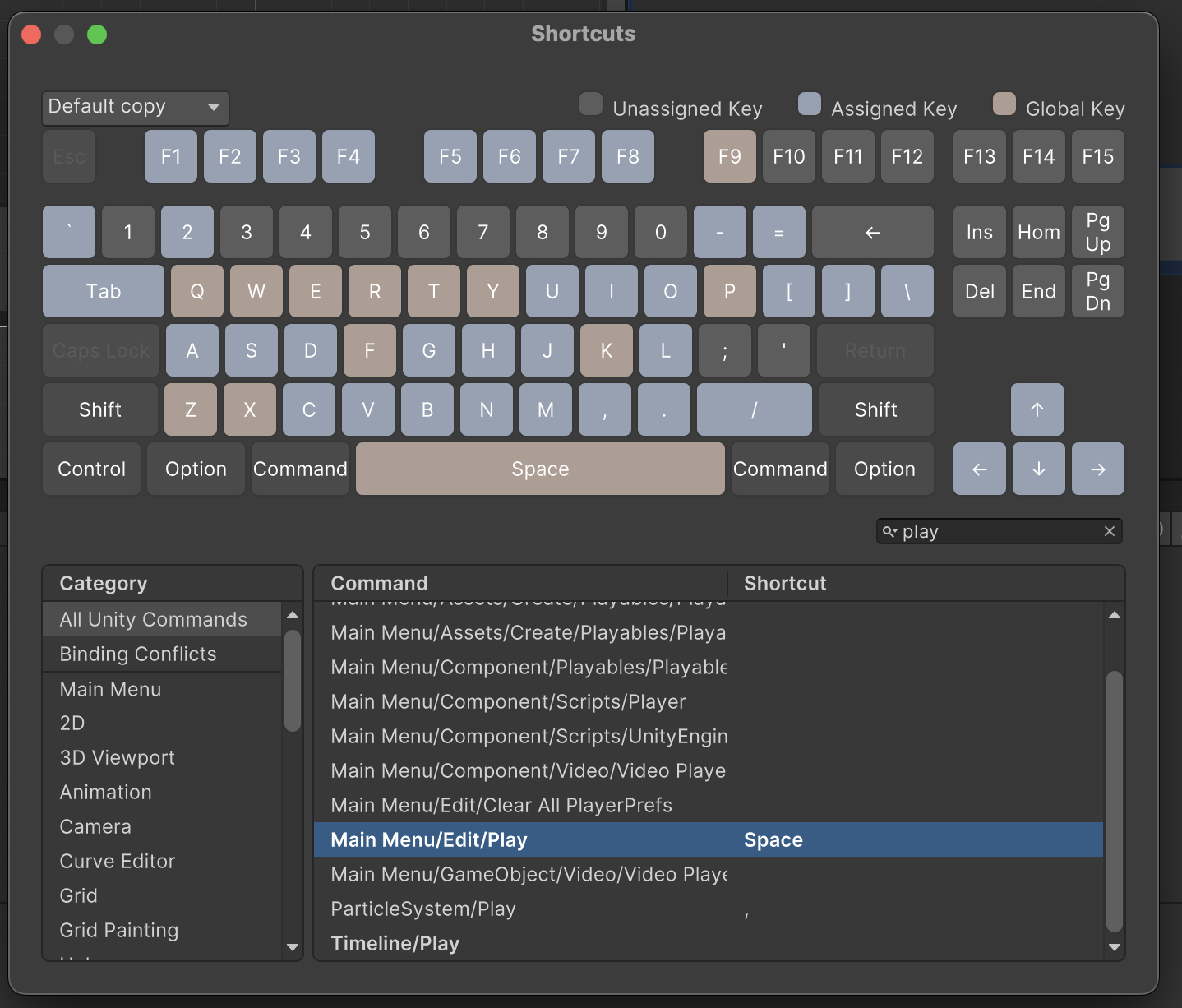Clear the play search text
Viewport: 1182px width, 1008px height.
[x=1110, y=531]
